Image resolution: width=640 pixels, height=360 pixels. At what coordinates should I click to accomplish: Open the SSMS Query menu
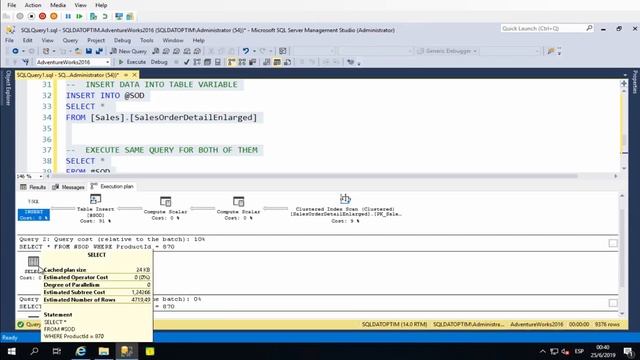point(70,40)
